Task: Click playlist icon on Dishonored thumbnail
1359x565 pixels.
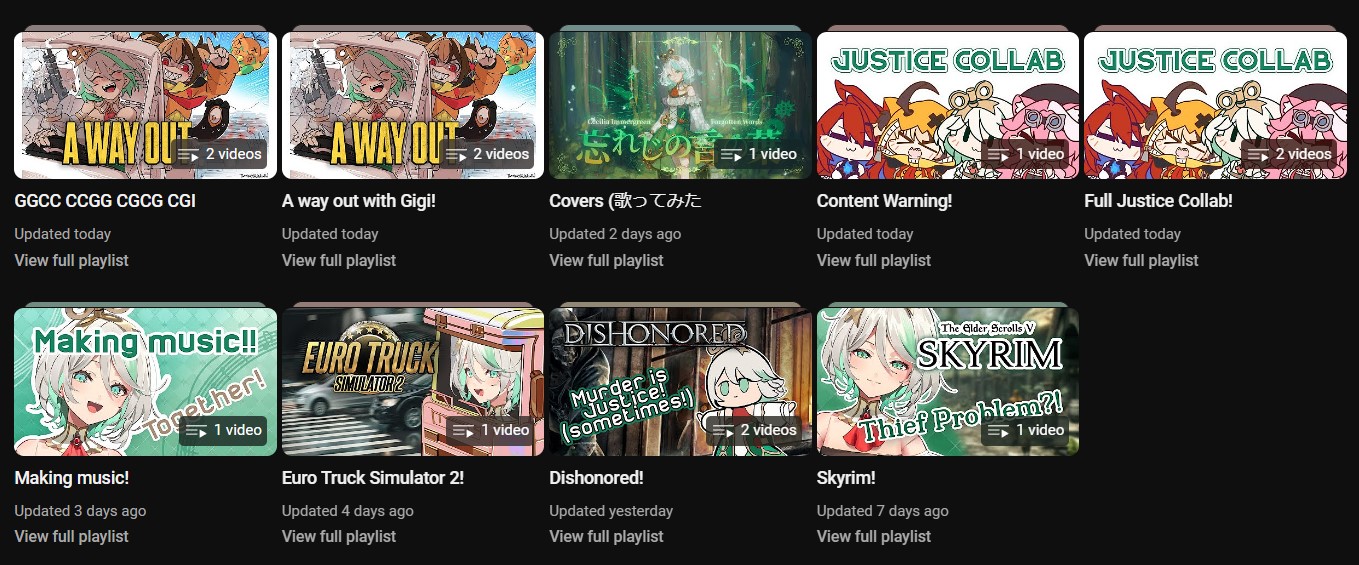Action: click(724, 430)
